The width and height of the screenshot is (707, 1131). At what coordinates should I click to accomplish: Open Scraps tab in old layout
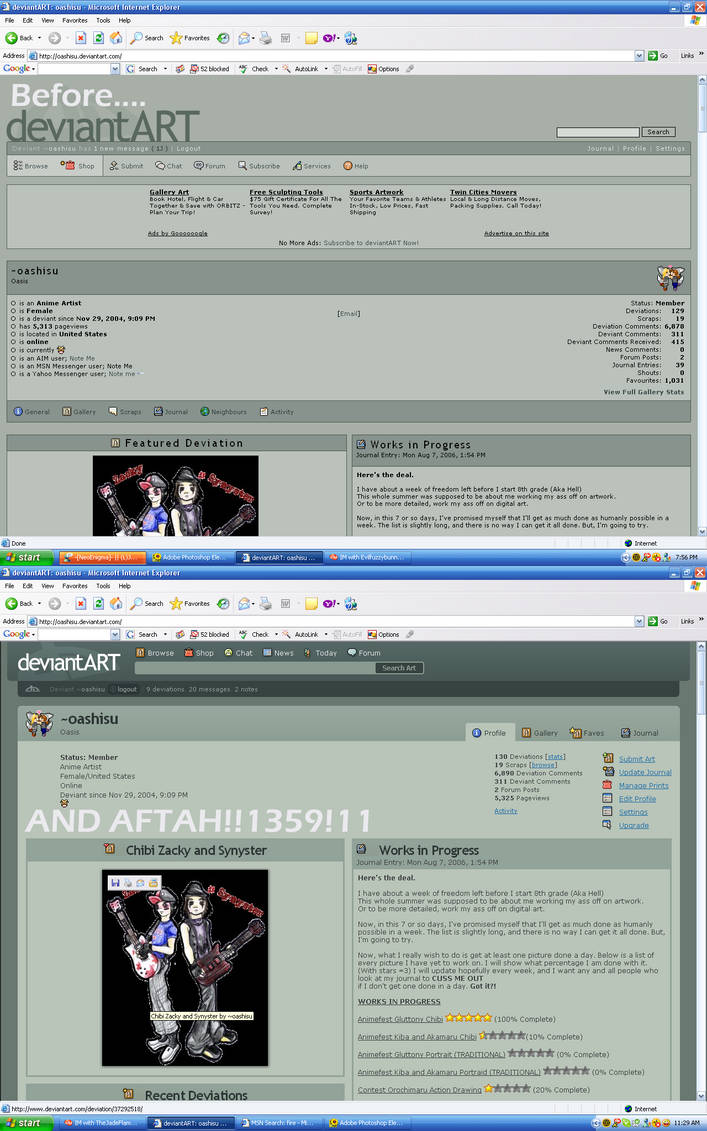(125, 412)
